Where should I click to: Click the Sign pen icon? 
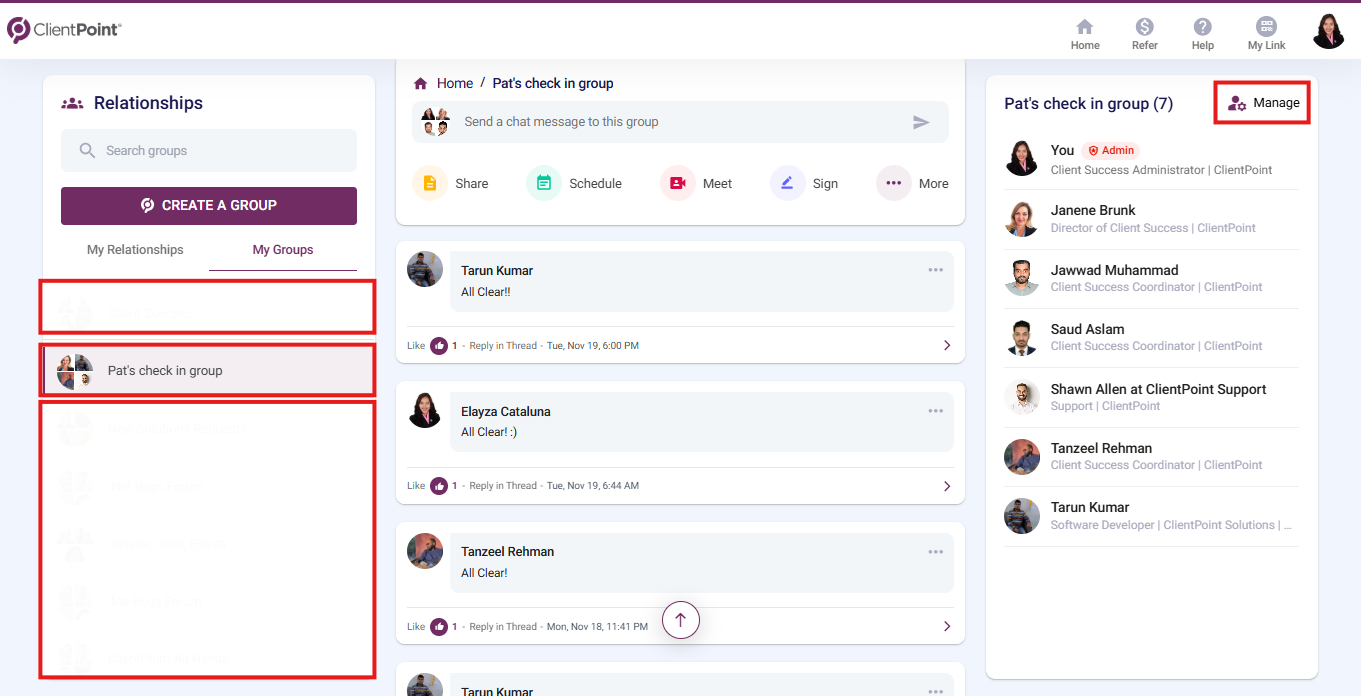(x=787, y=183)
